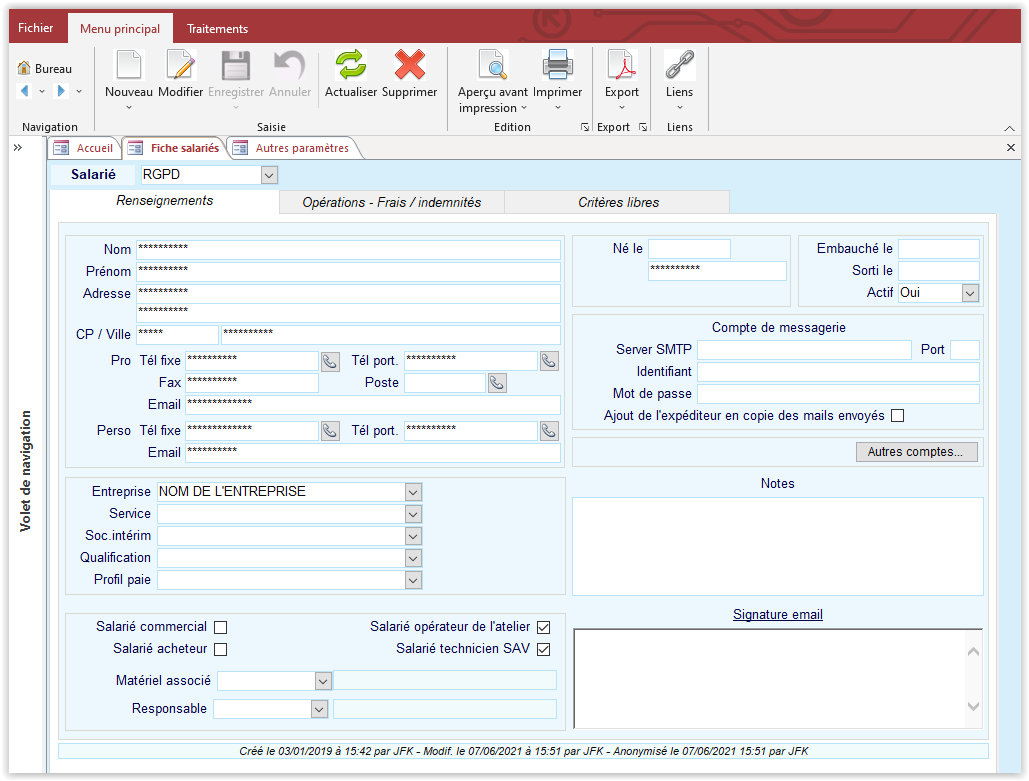Delete record with Supprimer icon
The height and width of the screenshot is (781, 1029).
point(409,66)
